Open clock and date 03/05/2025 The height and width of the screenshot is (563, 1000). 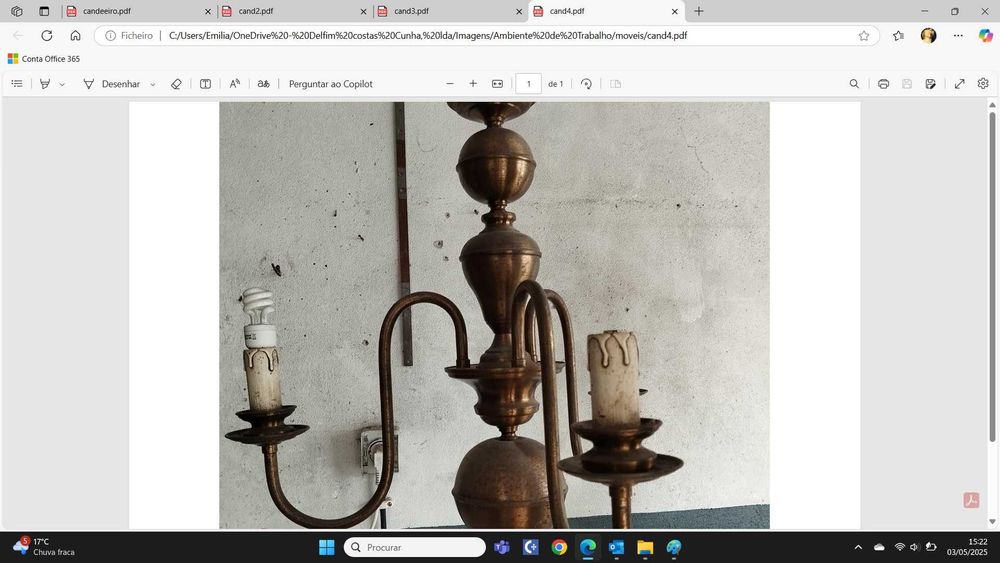[967, 547]
